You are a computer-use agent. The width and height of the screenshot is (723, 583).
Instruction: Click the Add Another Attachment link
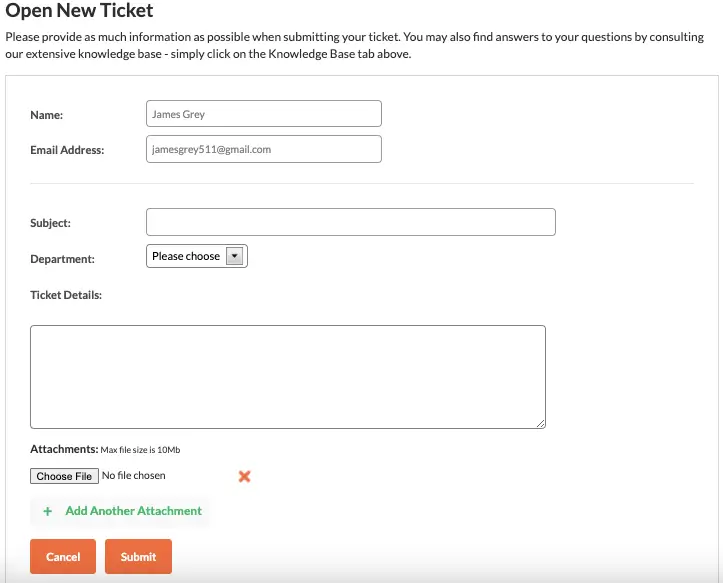(x=133, y=511)
